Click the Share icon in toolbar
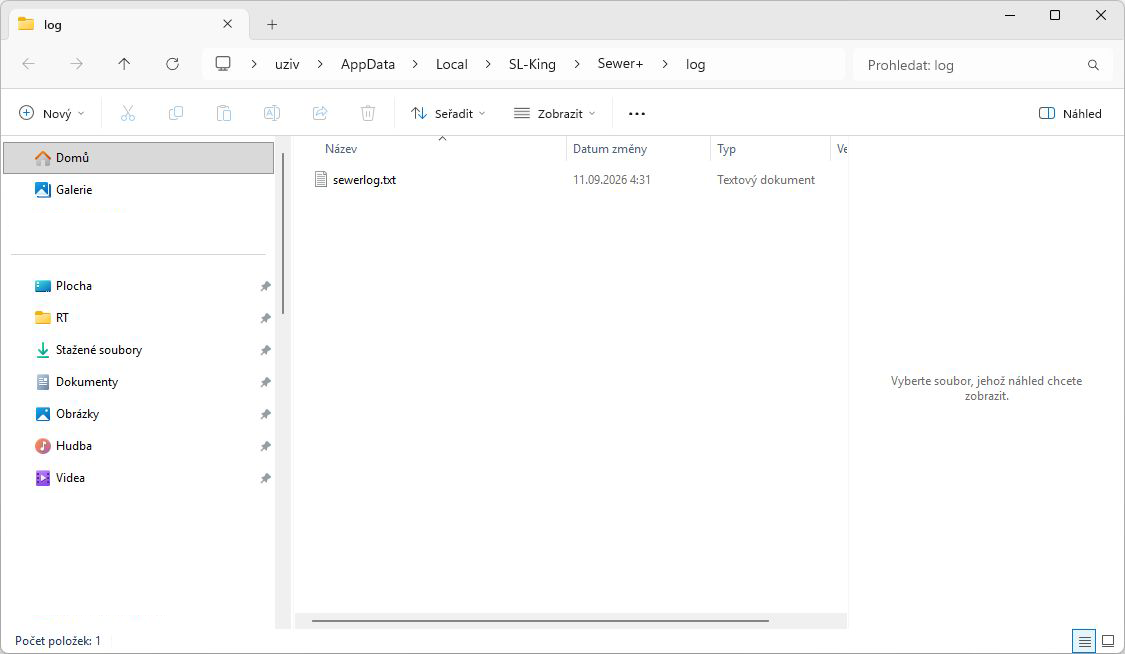The image size is (1125, 654). (x=320, y=113)
